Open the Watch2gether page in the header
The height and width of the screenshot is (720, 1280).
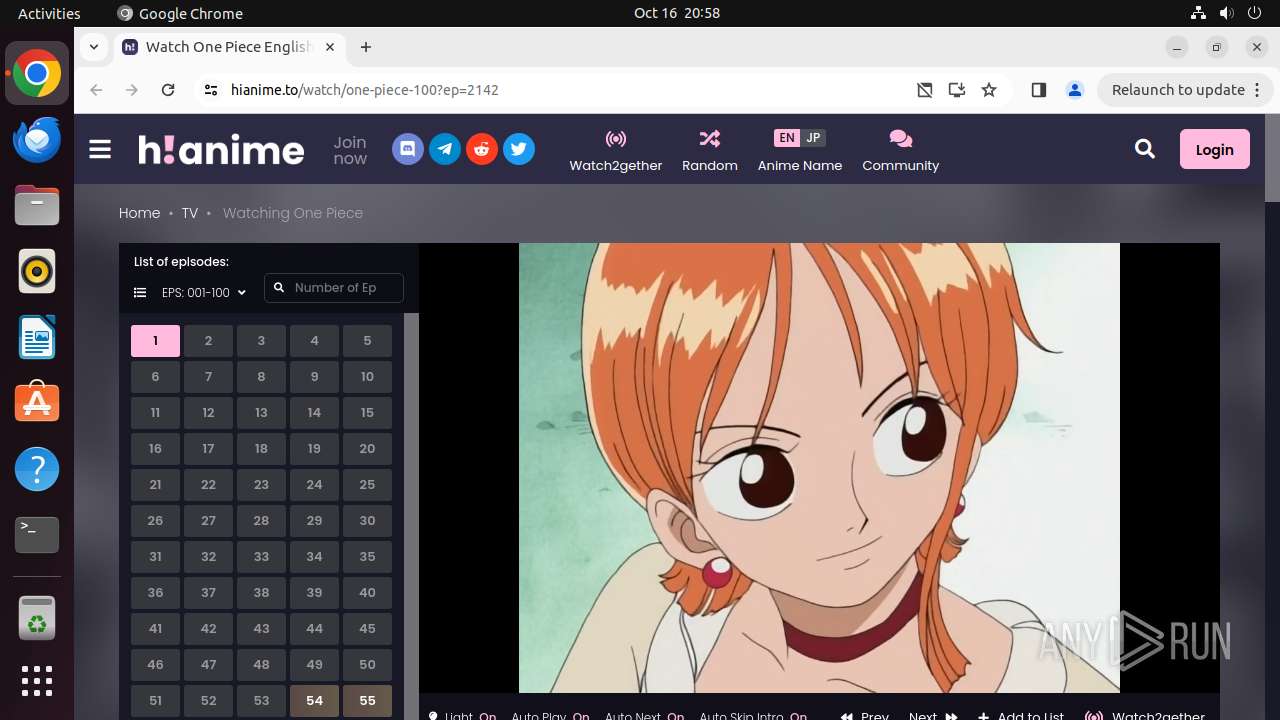click(616, 151)
